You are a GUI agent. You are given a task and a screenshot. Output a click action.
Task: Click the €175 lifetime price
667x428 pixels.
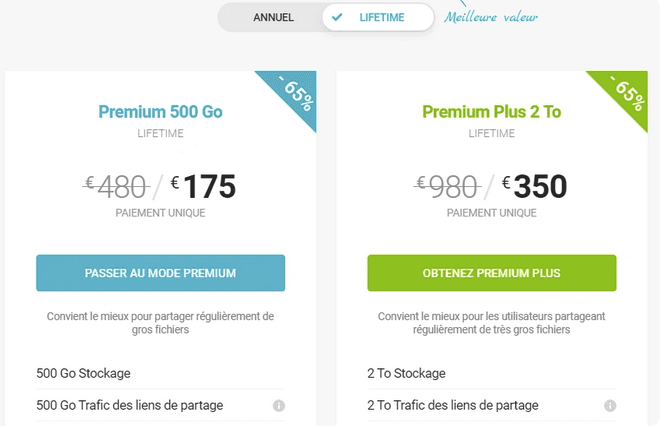point(203,186)
